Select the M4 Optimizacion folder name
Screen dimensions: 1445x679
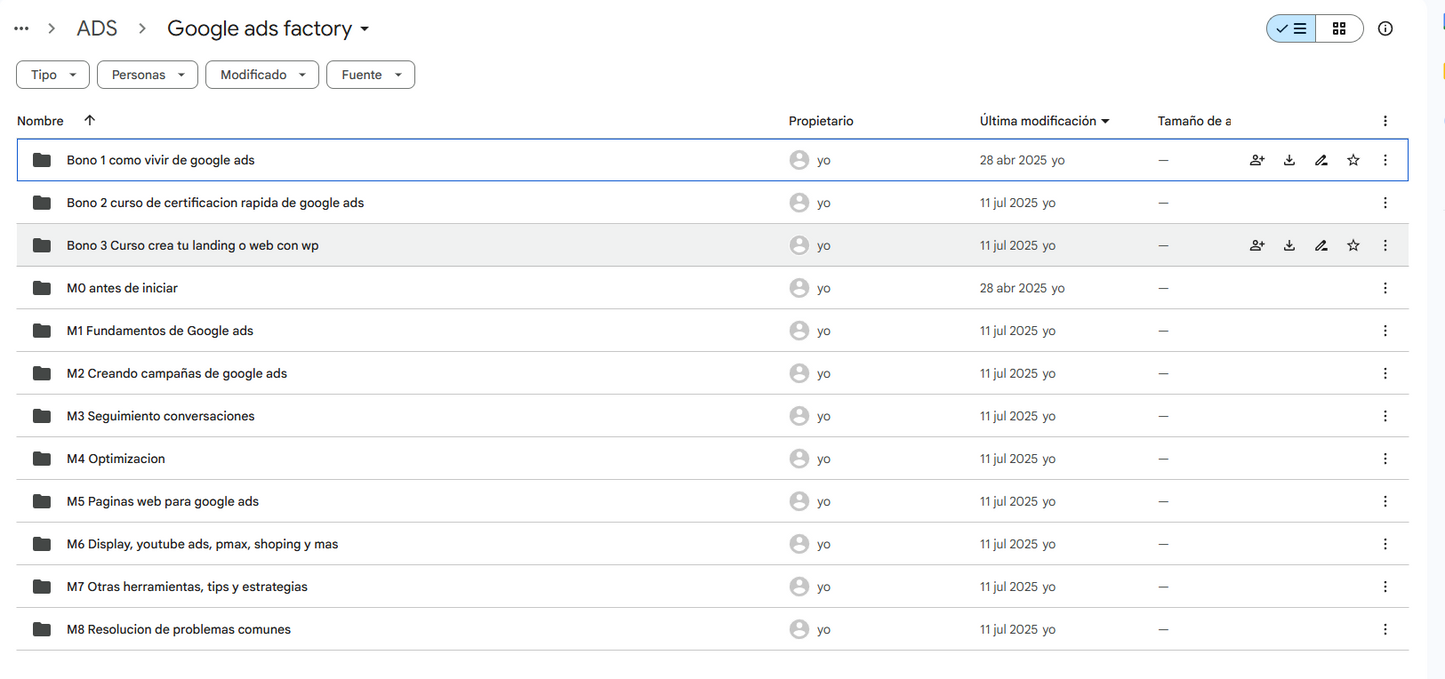116,459
